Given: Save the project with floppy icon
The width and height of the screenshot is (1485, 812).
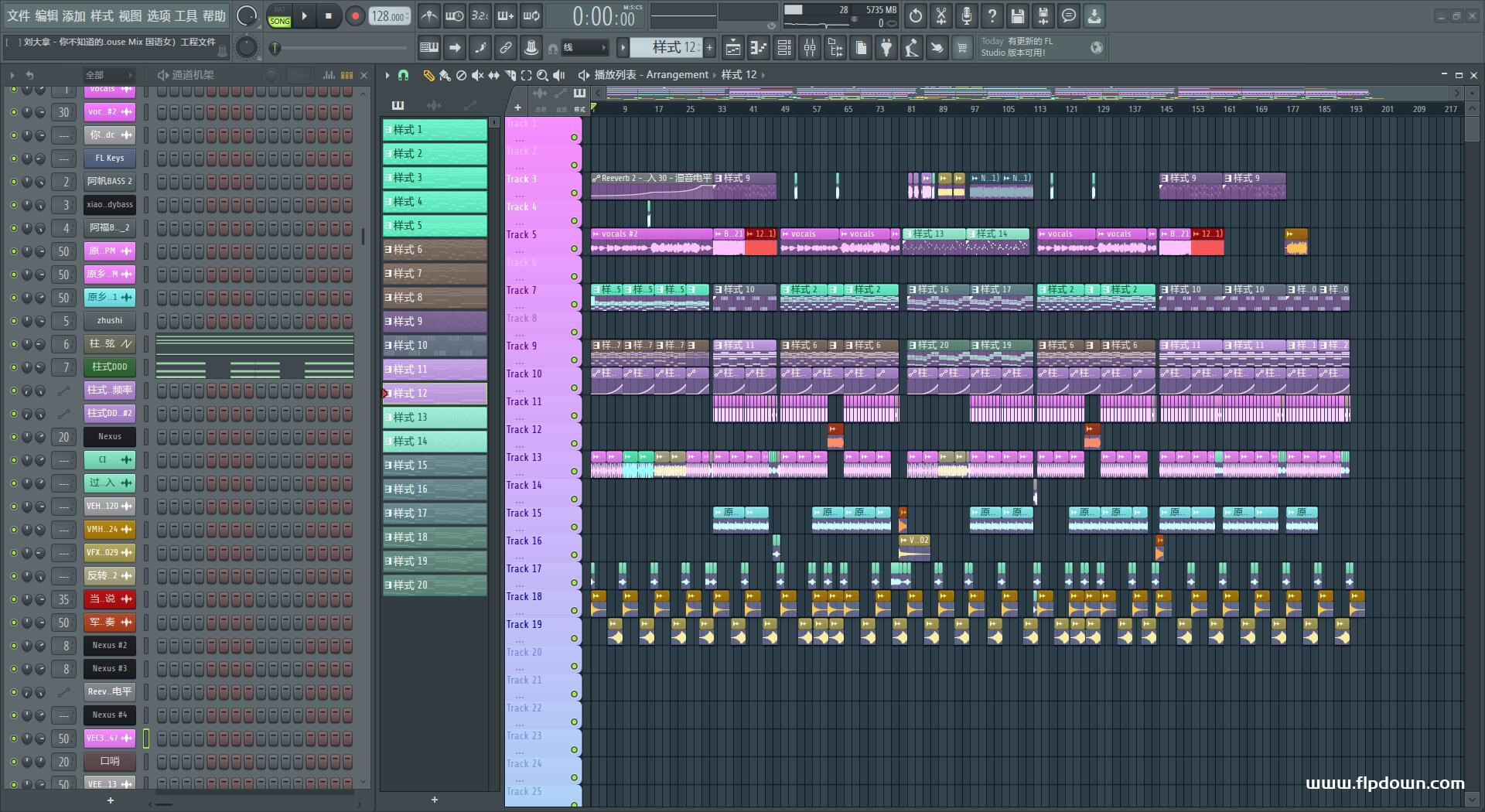Looking at the screenshot, I should click(1018, 15).
